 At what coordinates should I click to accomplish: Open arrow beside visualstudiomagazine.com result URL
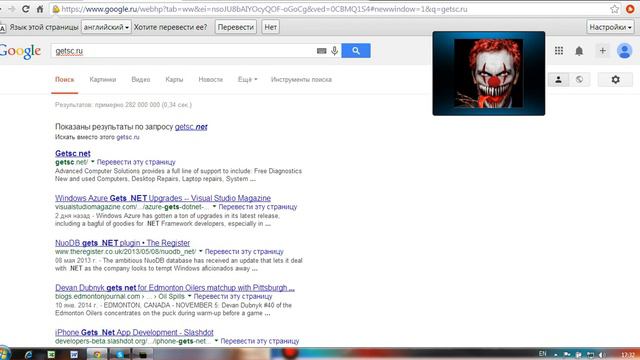coord(214,207)
